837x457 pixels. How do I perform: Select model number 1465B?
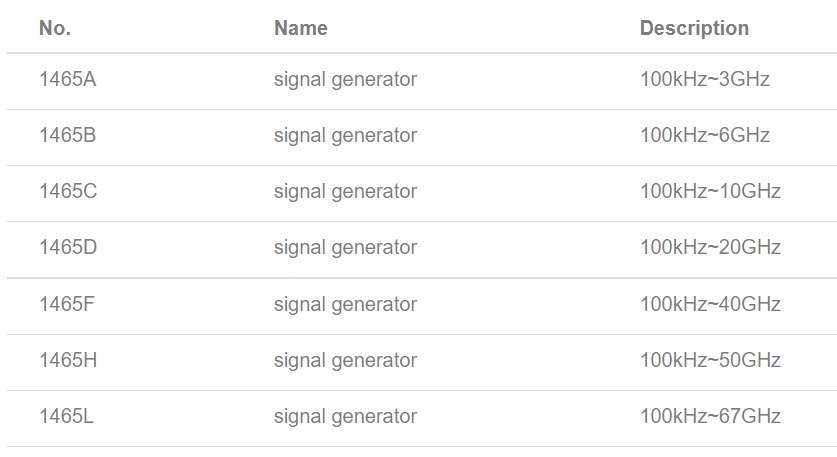click(68, 135)
